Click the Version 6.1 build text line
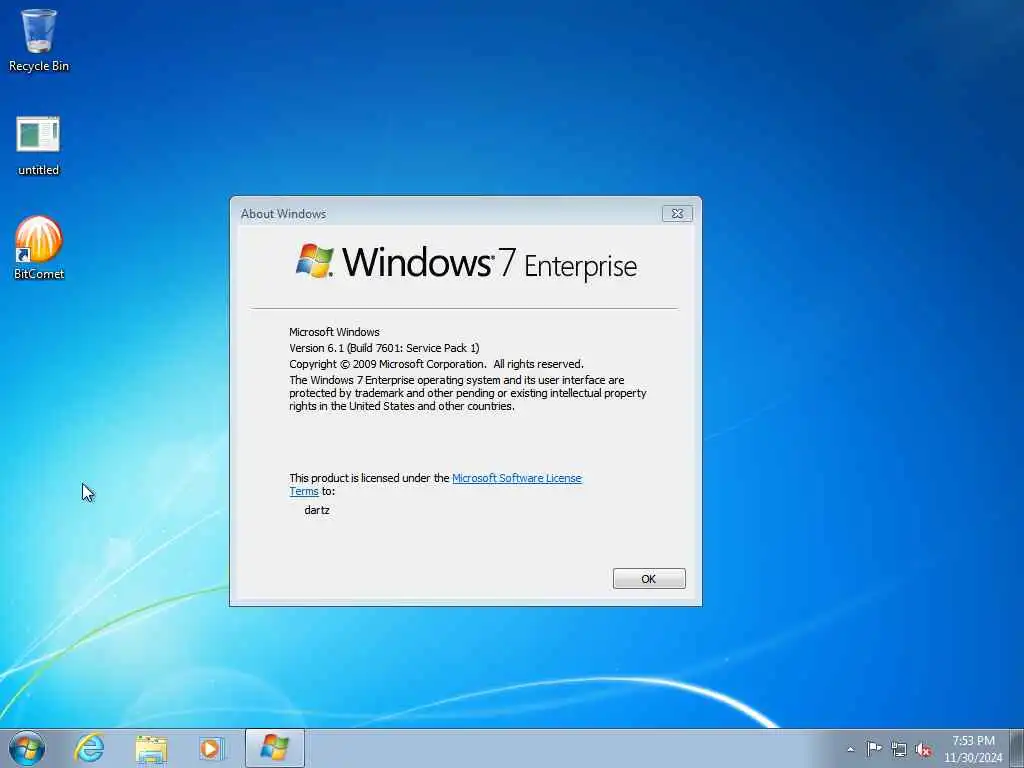The image size is (1024, 768). [384, 348]
